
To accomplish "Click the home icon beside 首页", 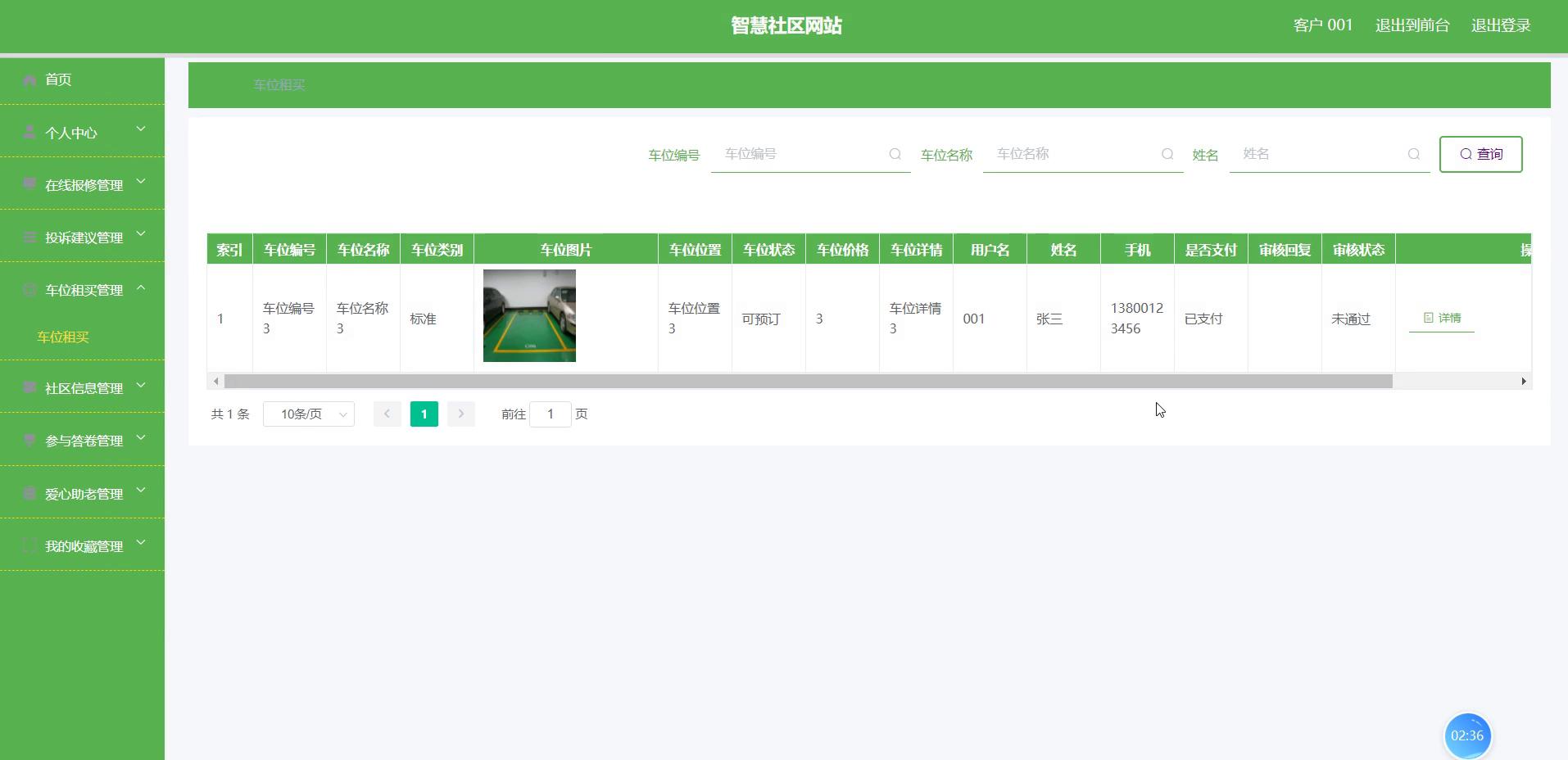I will click(x=29, y=79).
